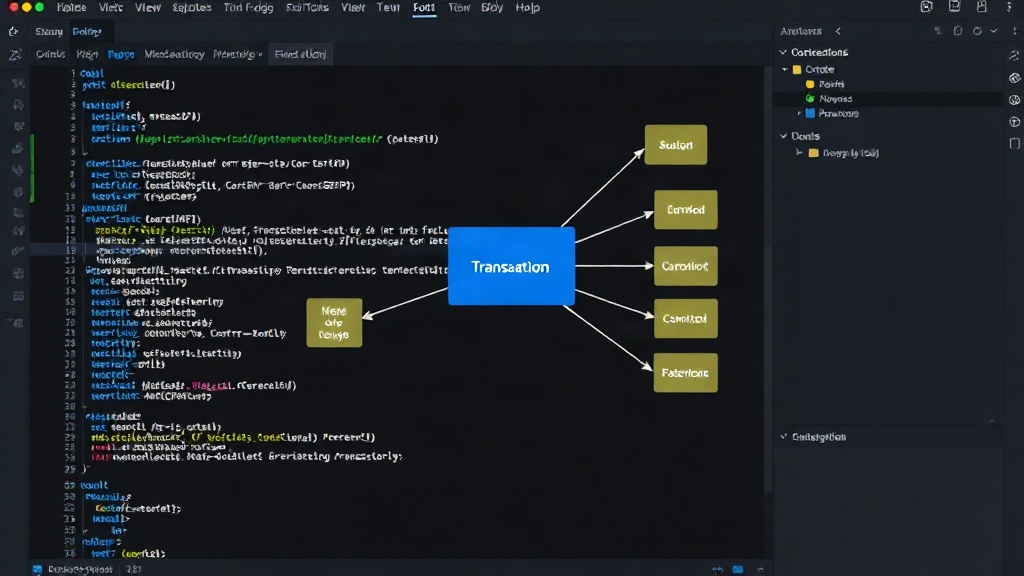Image resolution: width=1024 pixels, height=576 pixels.
Task: Select the Pareft item in the tree
Action: (831, 84)
